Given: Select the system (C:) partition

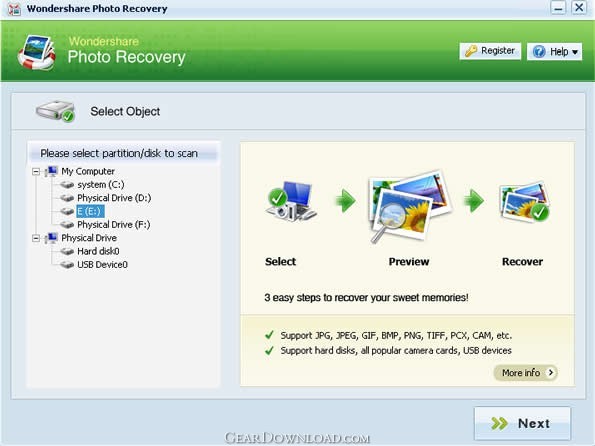Looking at the screenshot, I should tap(101, 184).
